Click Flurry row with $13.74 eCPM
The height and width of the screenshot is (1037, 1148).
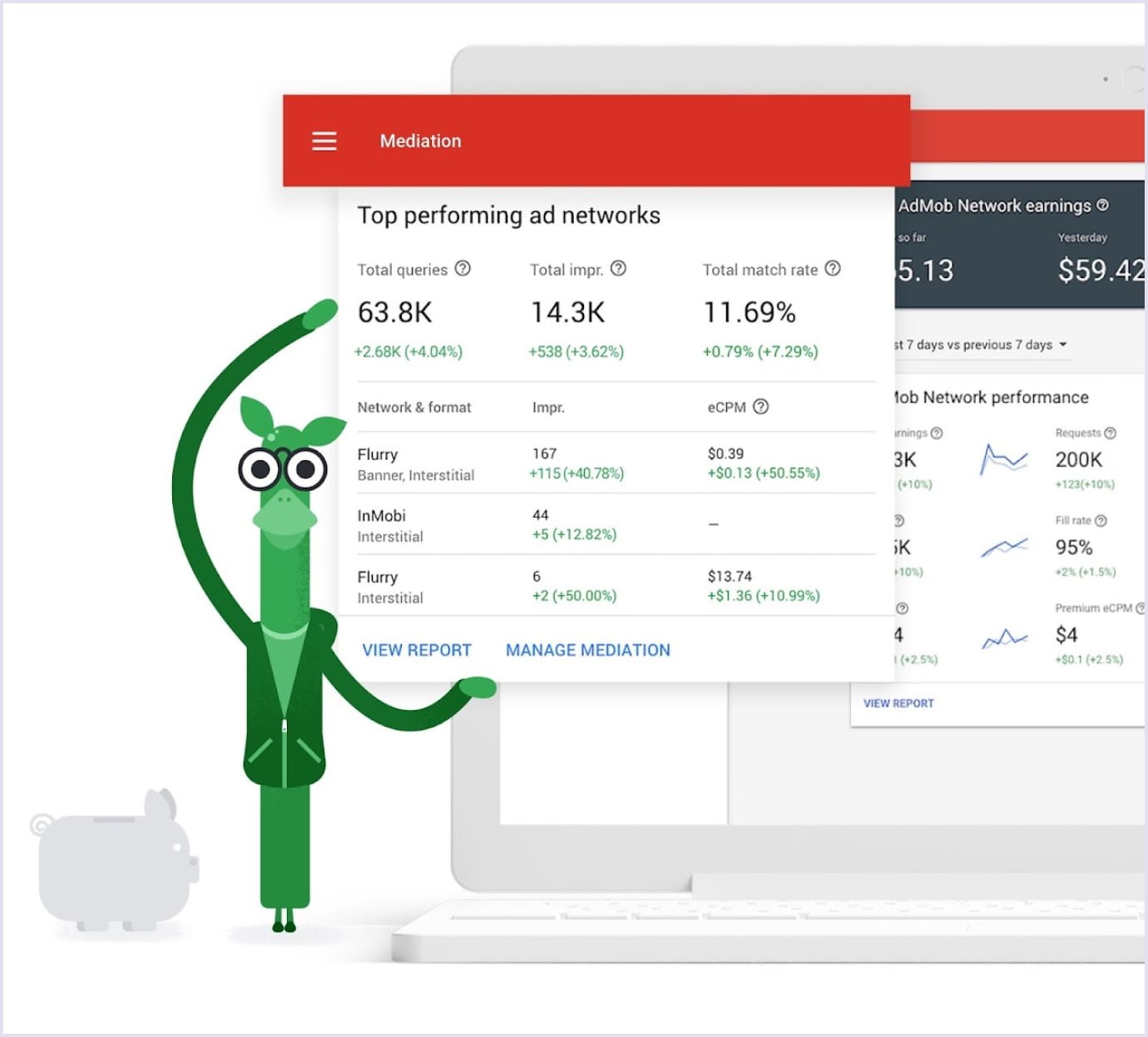point(616,586)
